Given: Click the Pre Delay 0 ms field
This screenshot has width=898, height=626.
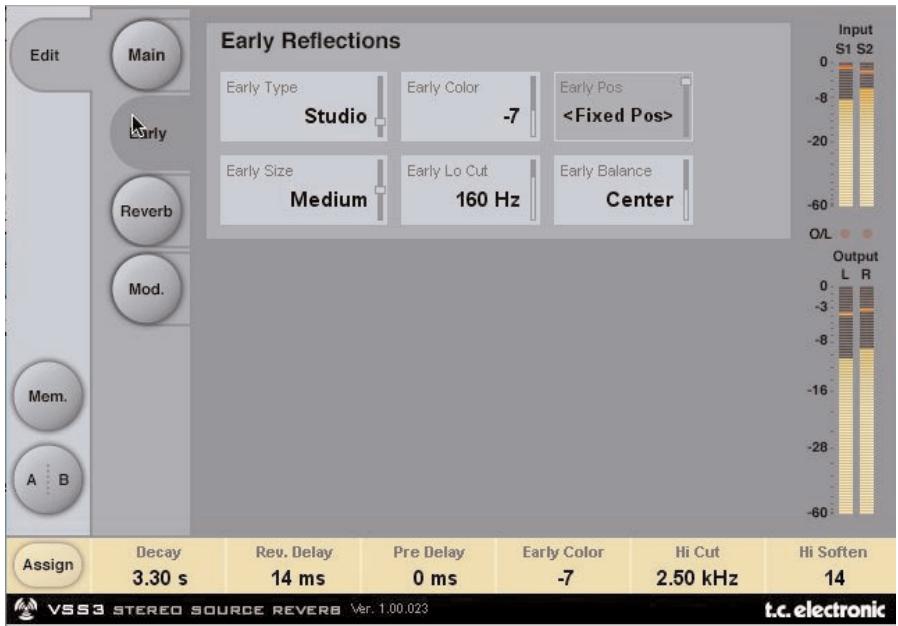Looking at the screenshot, I should pos(430,567).
